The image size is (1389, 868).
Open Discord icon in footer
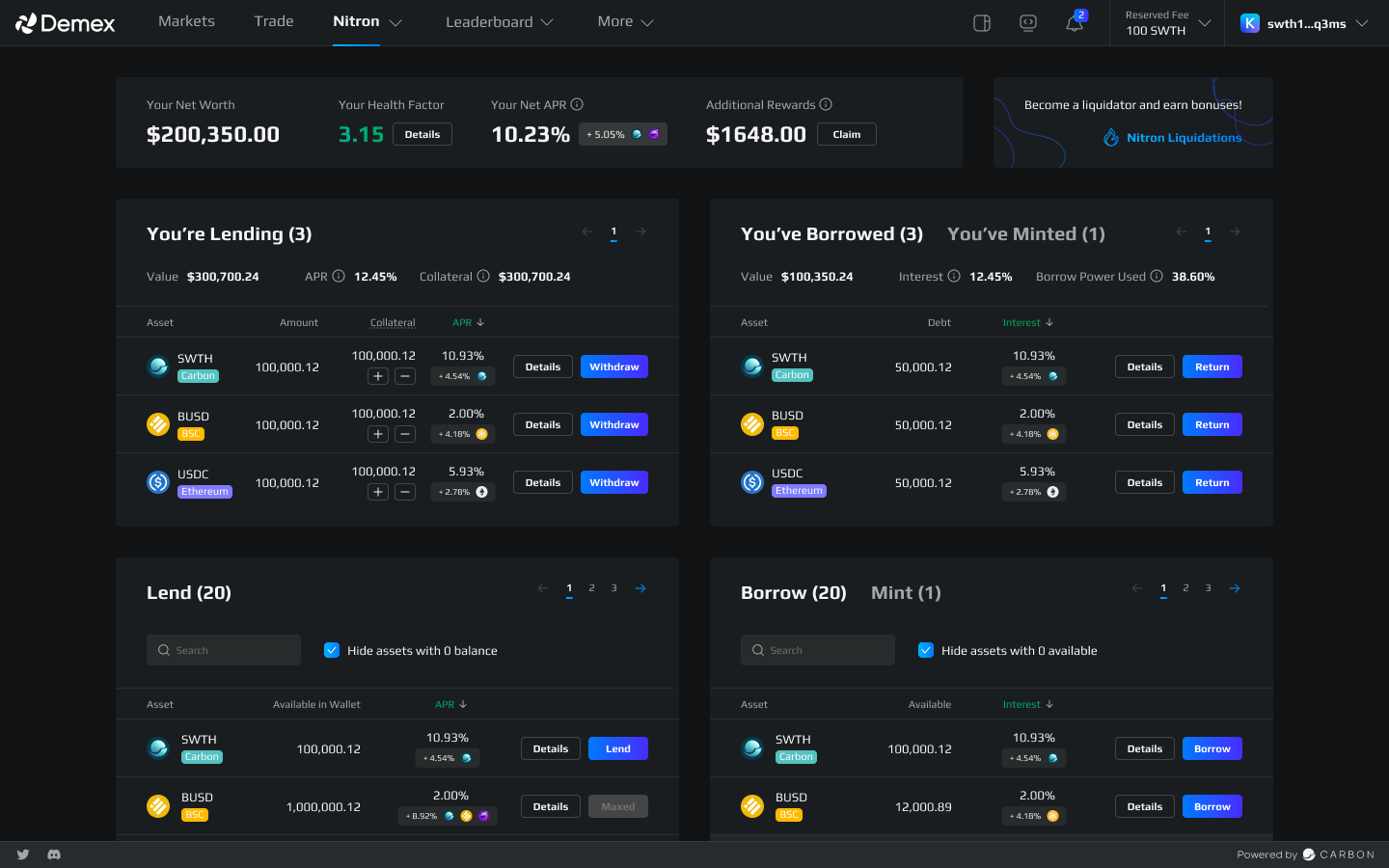54,854
